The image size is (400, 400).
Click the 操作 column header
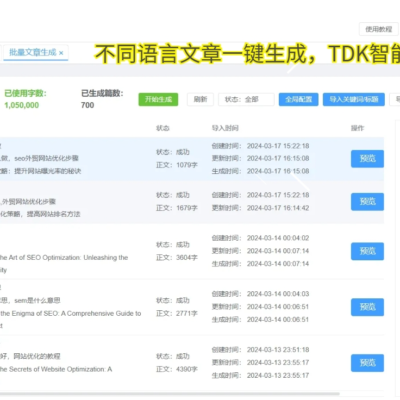tap(357, 128)
